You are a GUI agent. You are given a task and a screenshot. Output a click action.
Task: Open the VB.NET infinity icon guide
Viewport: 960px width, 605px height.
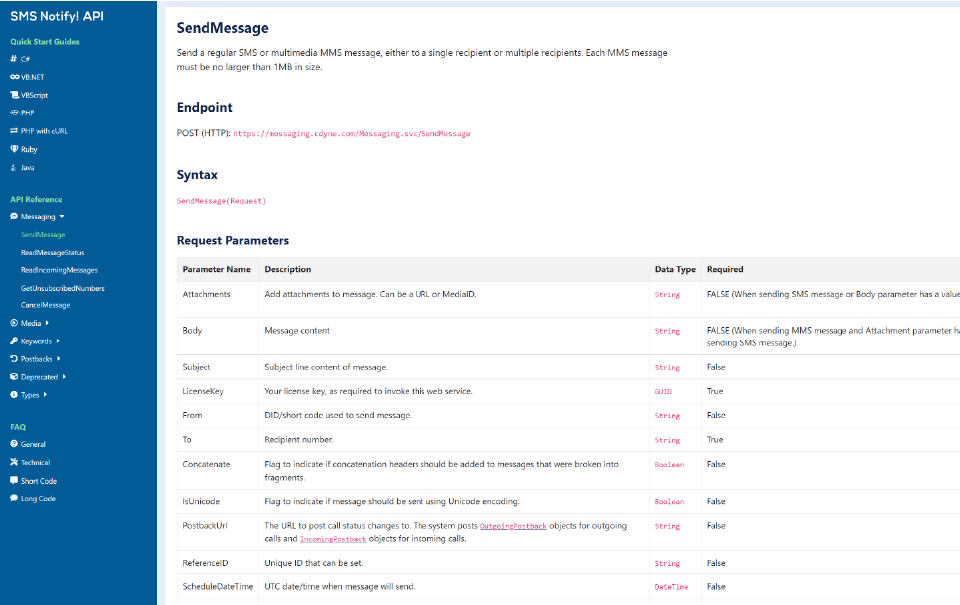[14, 77]
